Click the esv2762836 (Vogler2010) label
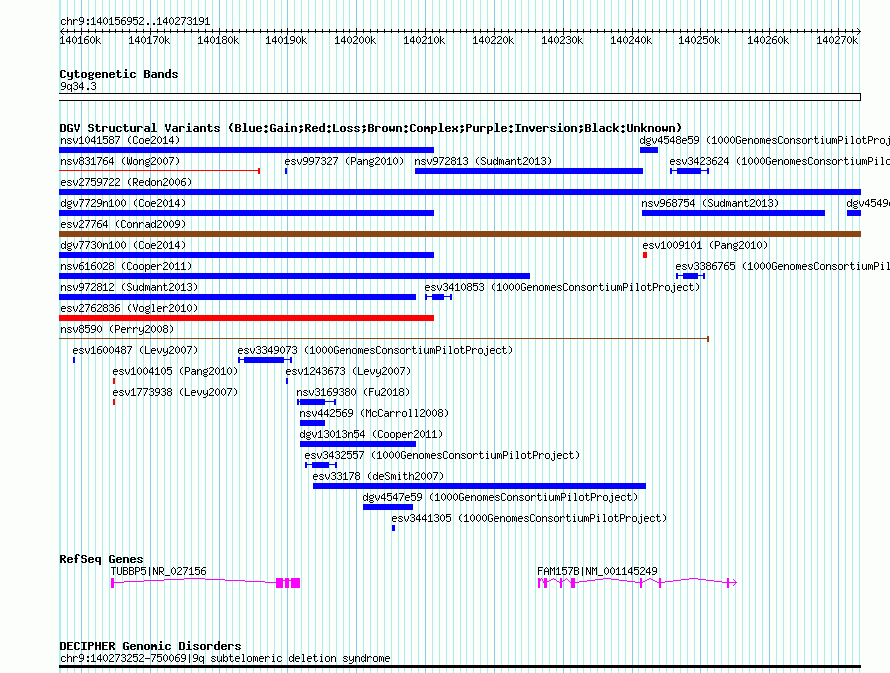Image resolution: width=890 pixels, height=673 pixels. point(129,308)
